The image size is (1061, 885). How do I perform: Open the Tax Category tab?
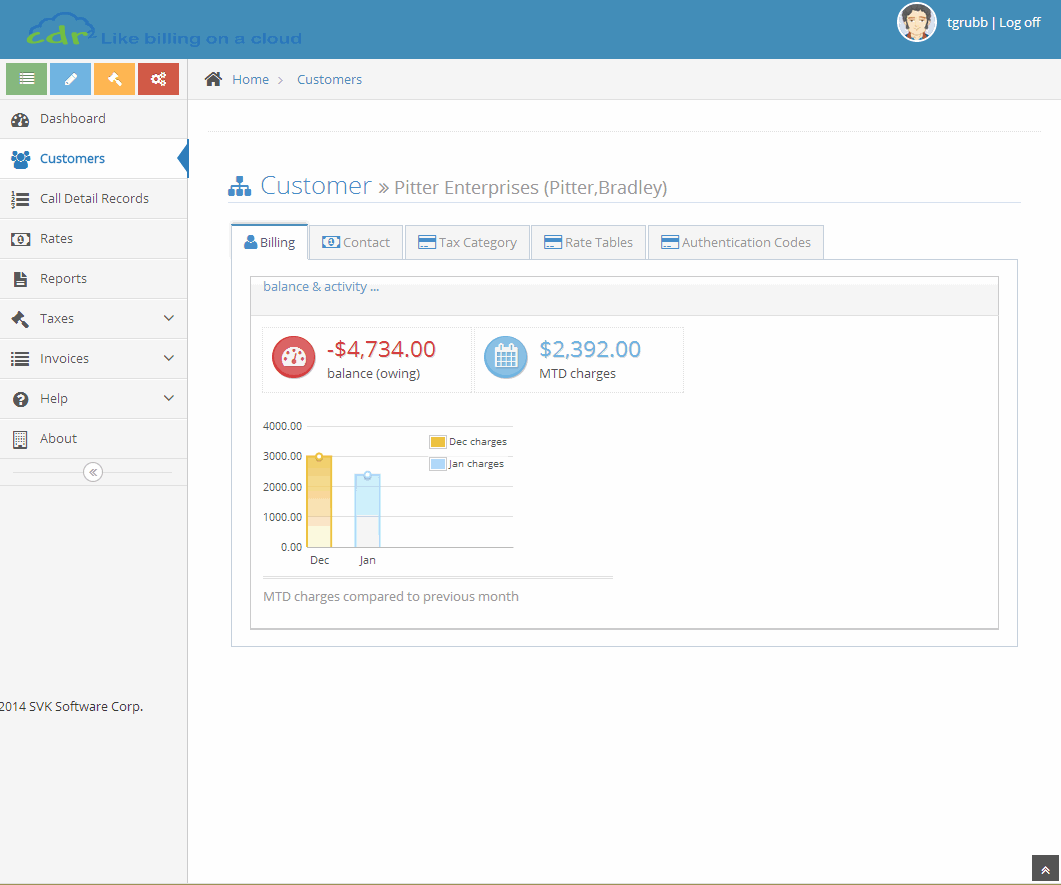(468, 242)
